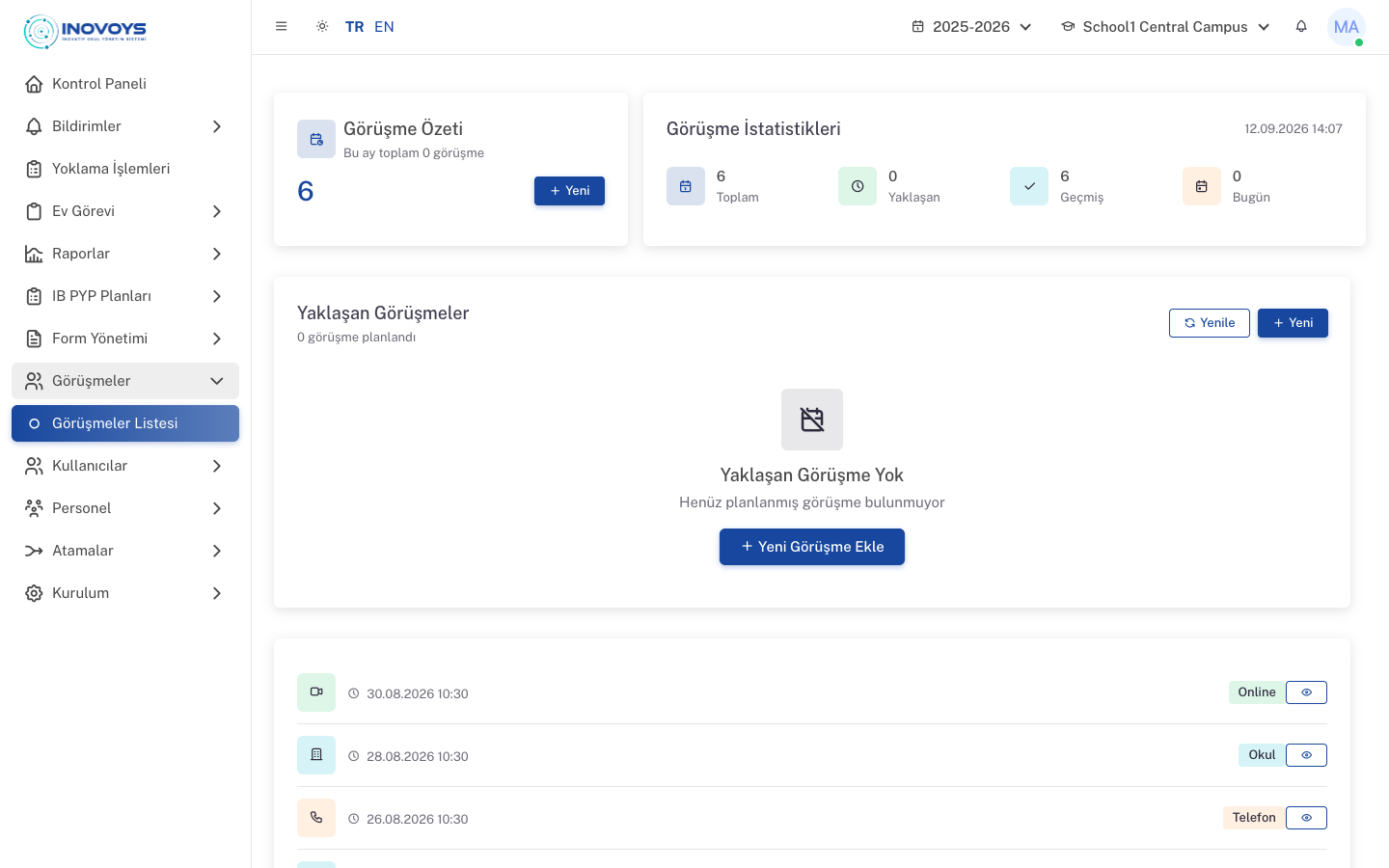Click video icon of 30.08.2026 meeting
The image size is (1389, 868).
click(316, 692)
